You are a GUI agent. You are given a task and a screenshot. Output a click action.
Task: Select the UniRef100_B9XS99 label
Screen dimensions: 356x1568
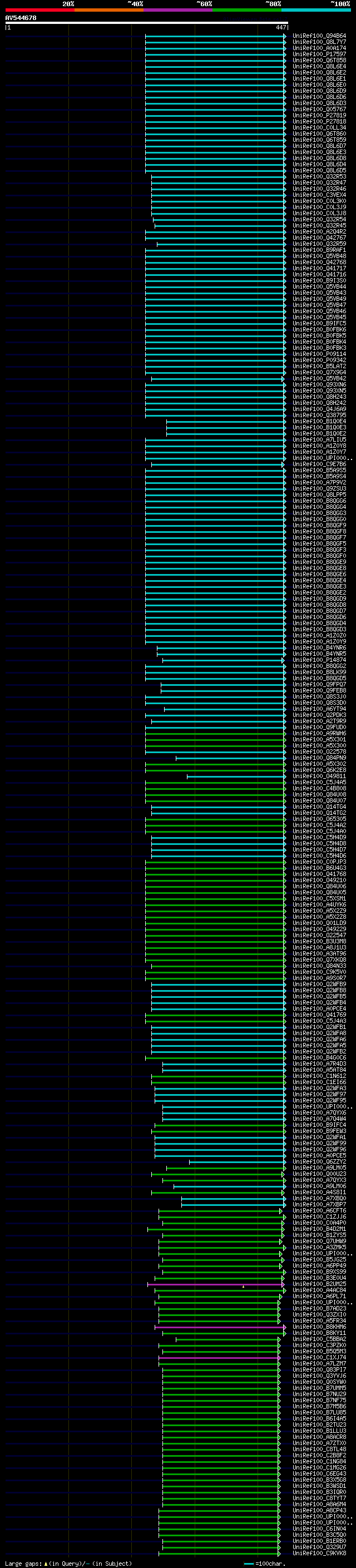point(319,1272)
